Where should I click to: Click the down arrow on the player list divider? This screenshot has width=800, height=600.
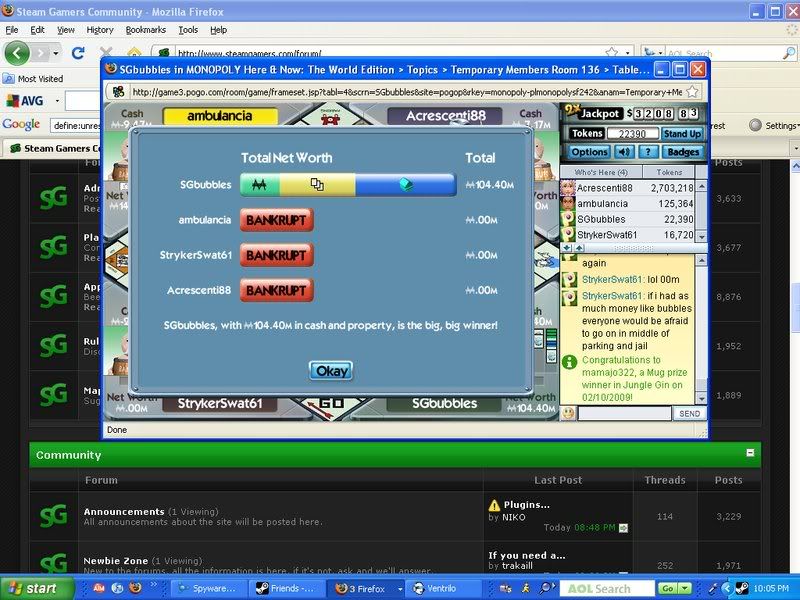coord(567,247)
